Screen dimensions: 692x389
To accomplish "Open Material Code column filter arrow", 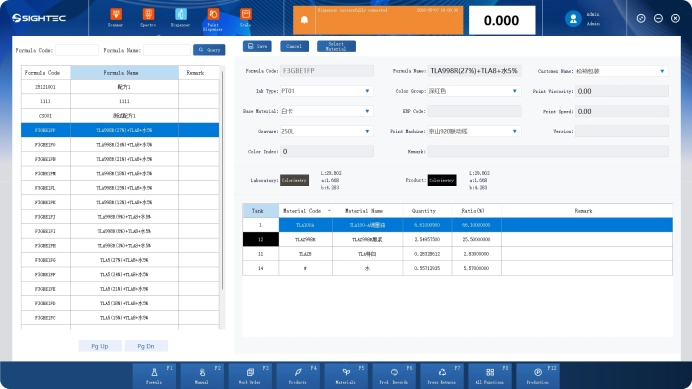I will coord(329,211).
